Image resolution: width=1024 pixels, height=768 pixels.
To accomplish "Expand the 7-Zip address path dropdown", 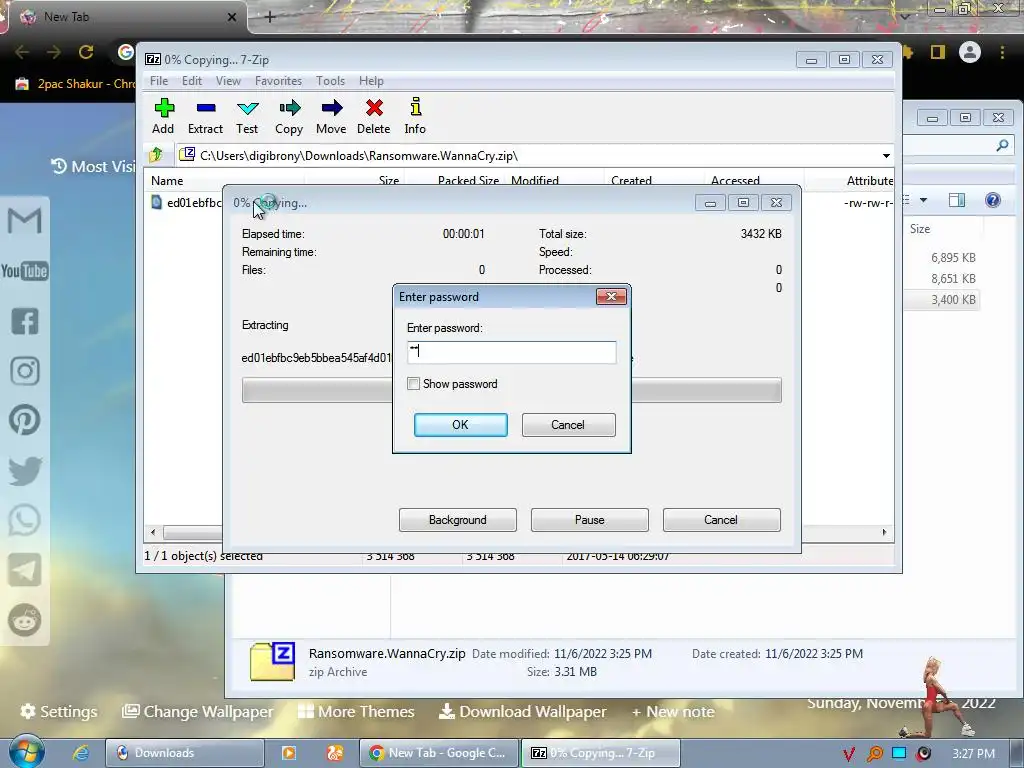I will (886, 155).
